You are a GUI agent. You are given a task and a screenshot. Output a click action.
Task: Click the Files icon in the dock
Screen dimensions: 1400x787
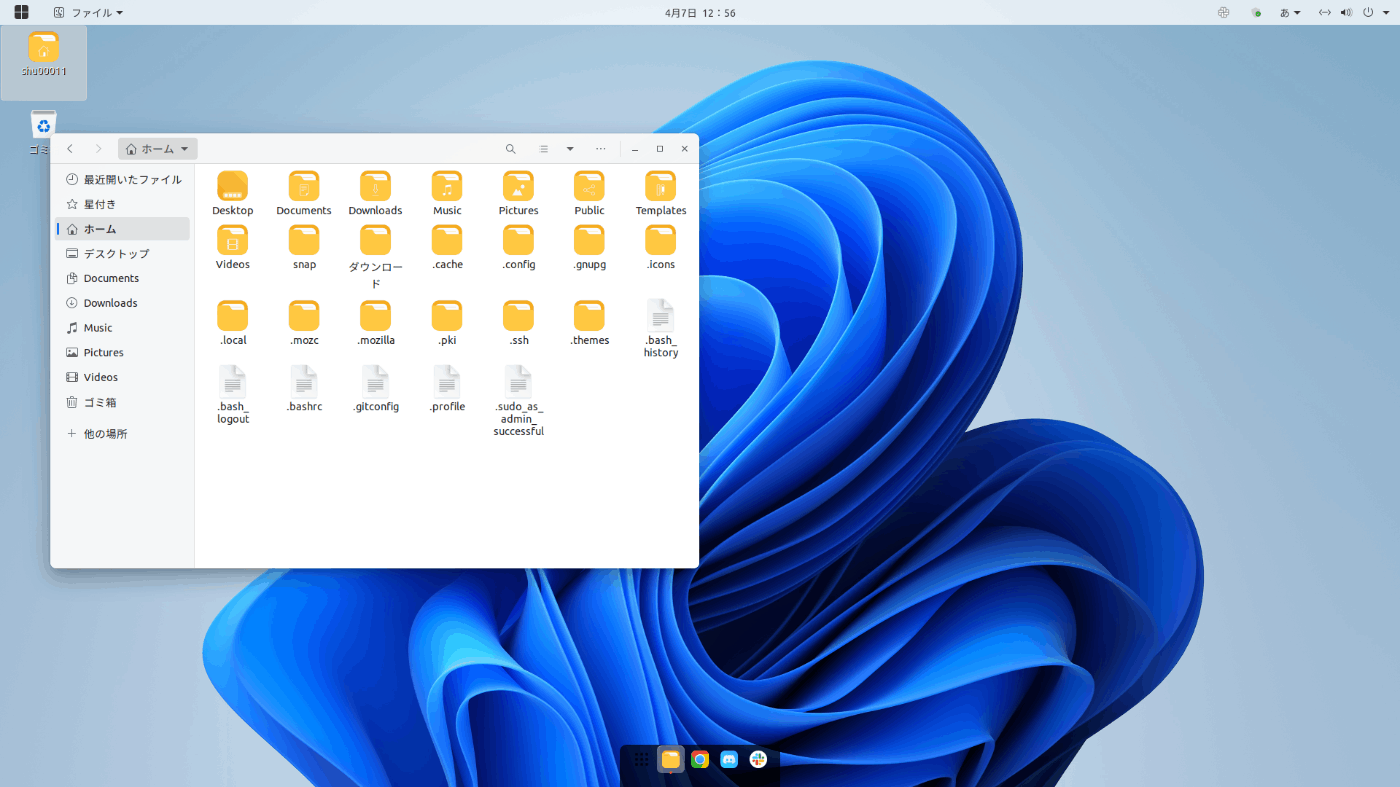pos(671,760)
